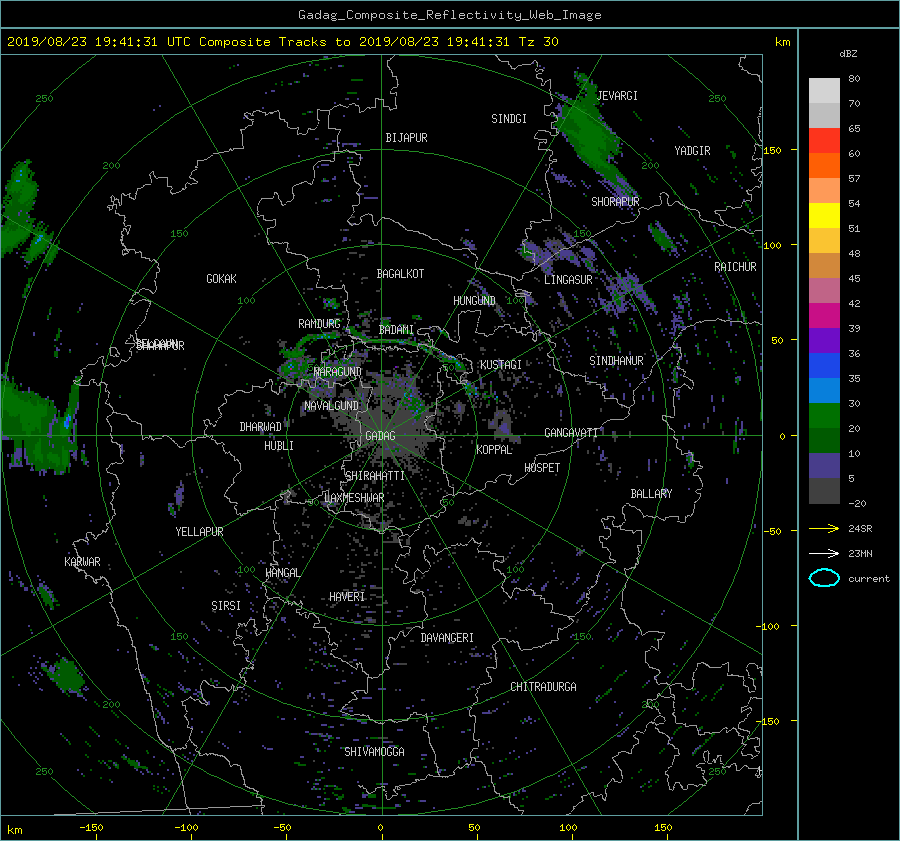Click the NAVALGUND town label
Image resolution: width=900 pixels, height=841 pixels.
pos(331,406)
